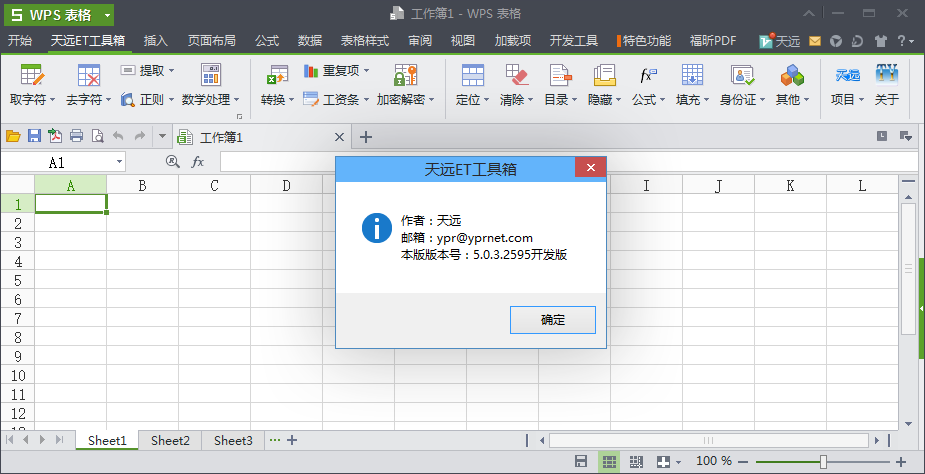The height and width of the screenshot is (474, 925).
Task: Add a new sheet with plus button
Action: (291, 440)
